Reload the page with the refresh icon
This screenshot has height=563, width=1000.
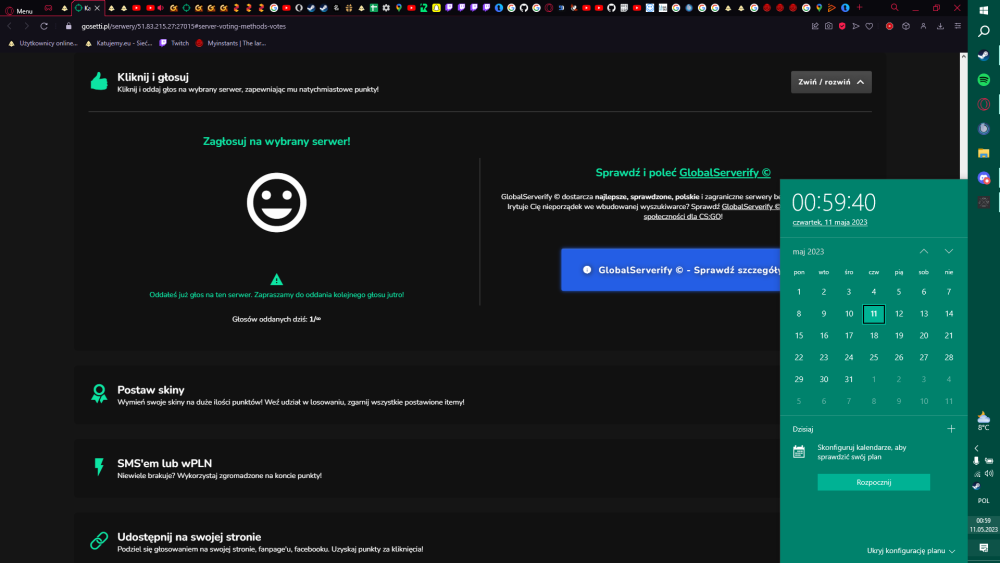(x=44, y=26)
